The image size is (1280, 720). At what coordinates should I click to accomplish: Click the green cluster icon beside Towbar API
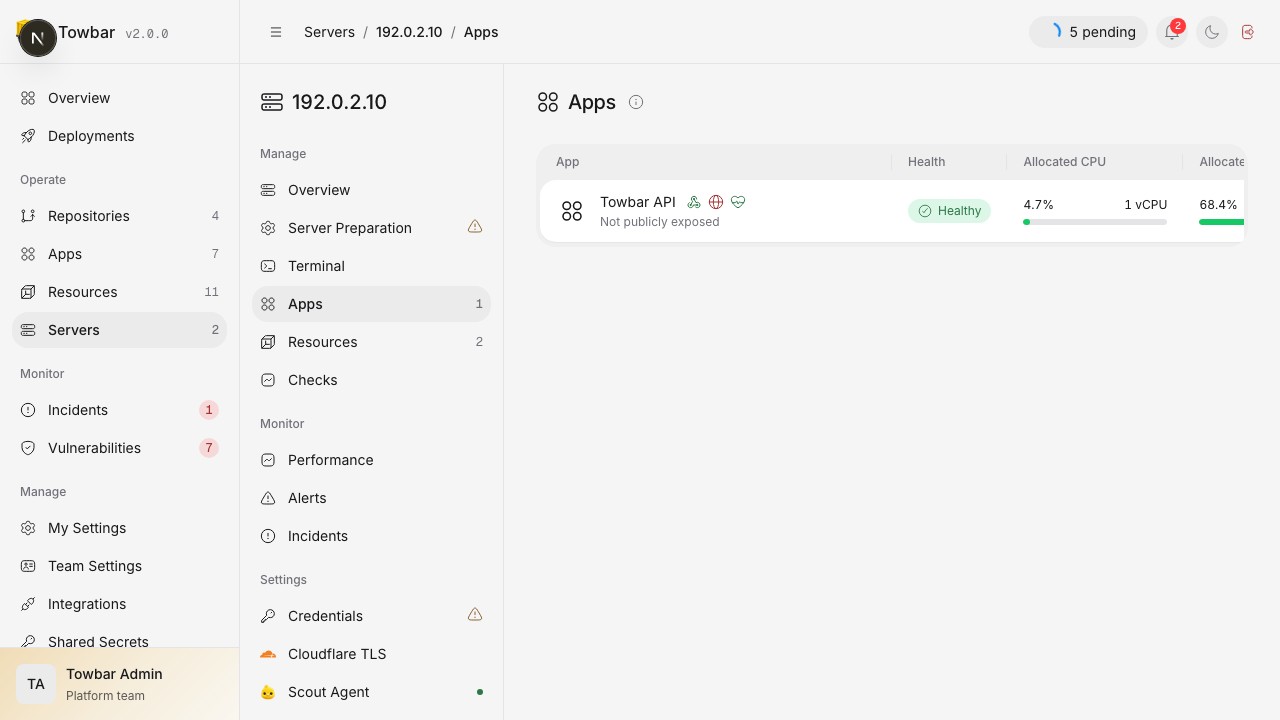click(694, 202)
